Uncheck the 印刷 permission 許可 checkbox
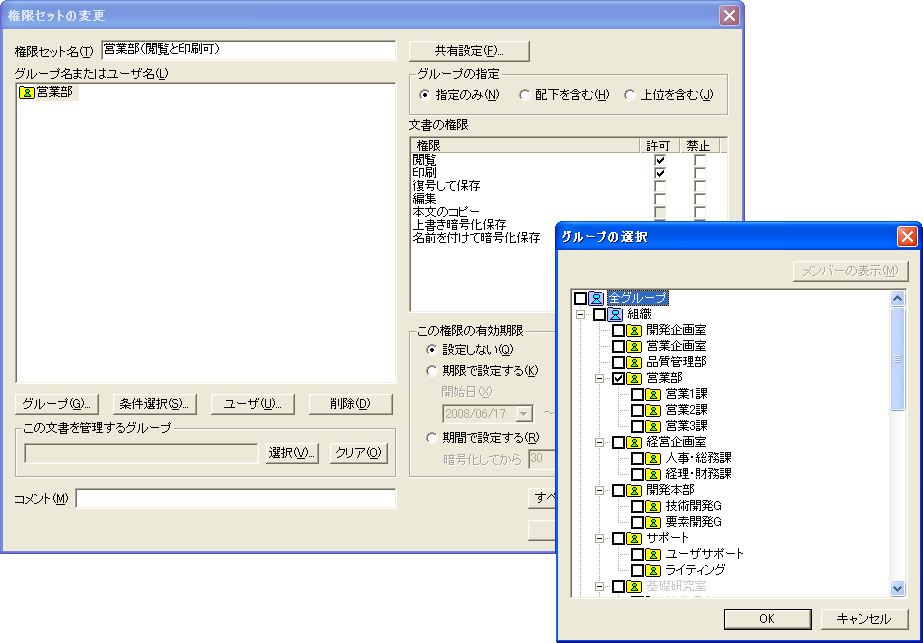The image size is (923, 643). [660, 173]
